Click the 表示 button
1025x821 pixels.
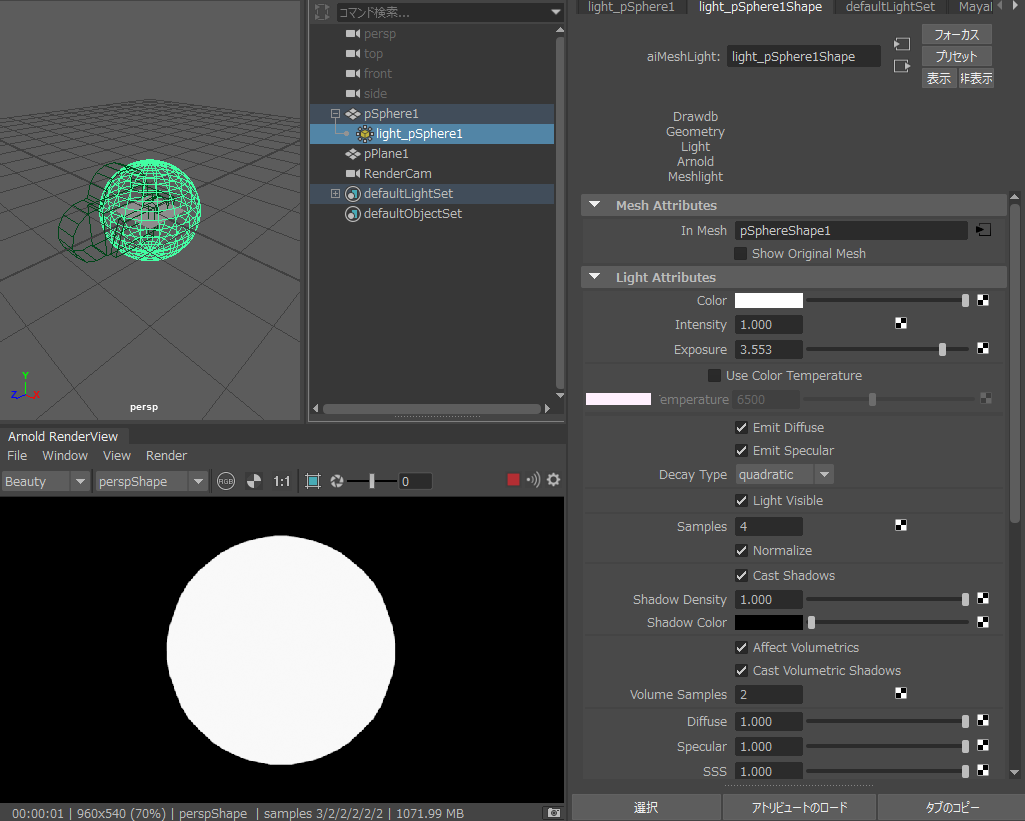click(x=939, y=78)
